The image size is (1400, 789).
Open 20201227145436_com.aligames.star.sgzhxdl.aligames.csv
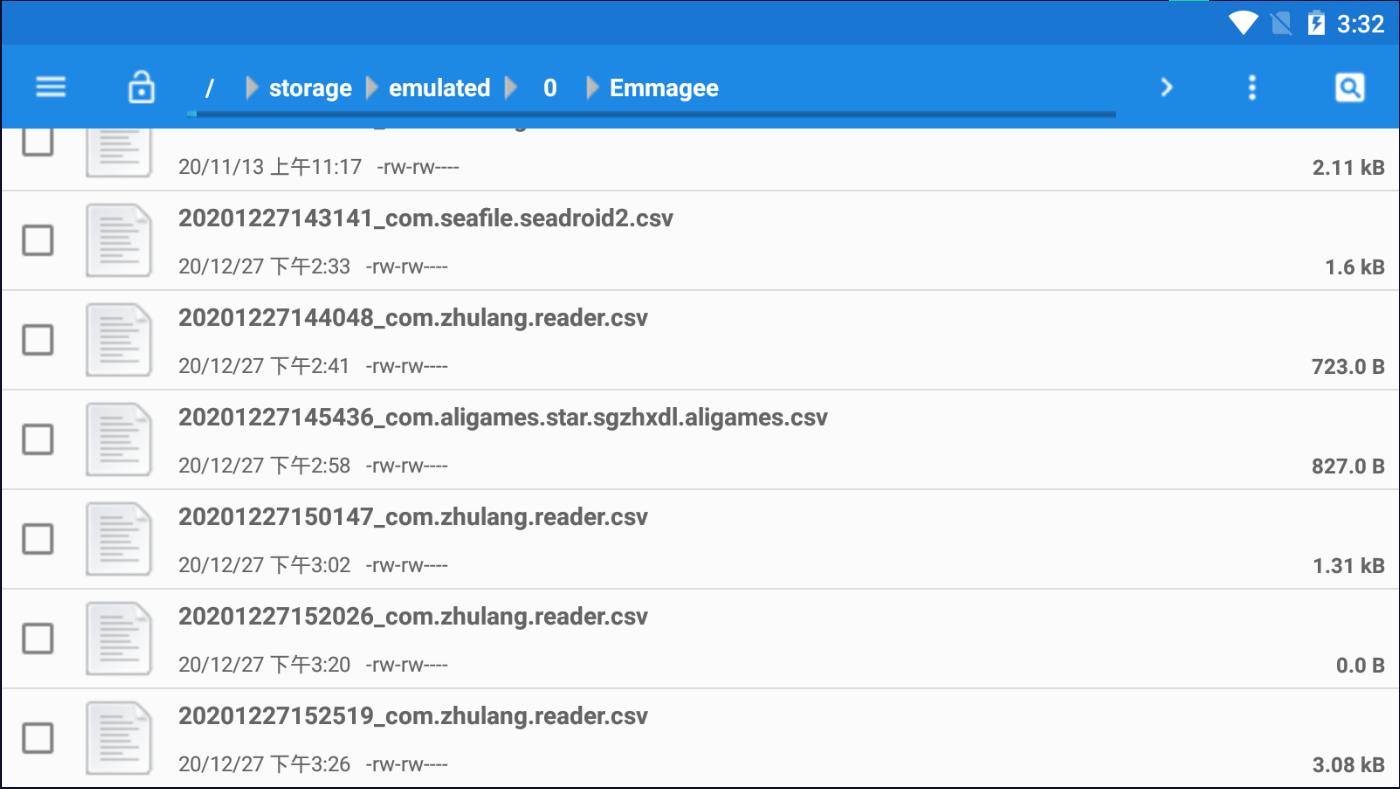pyautogui.click(x=503, y=417)
